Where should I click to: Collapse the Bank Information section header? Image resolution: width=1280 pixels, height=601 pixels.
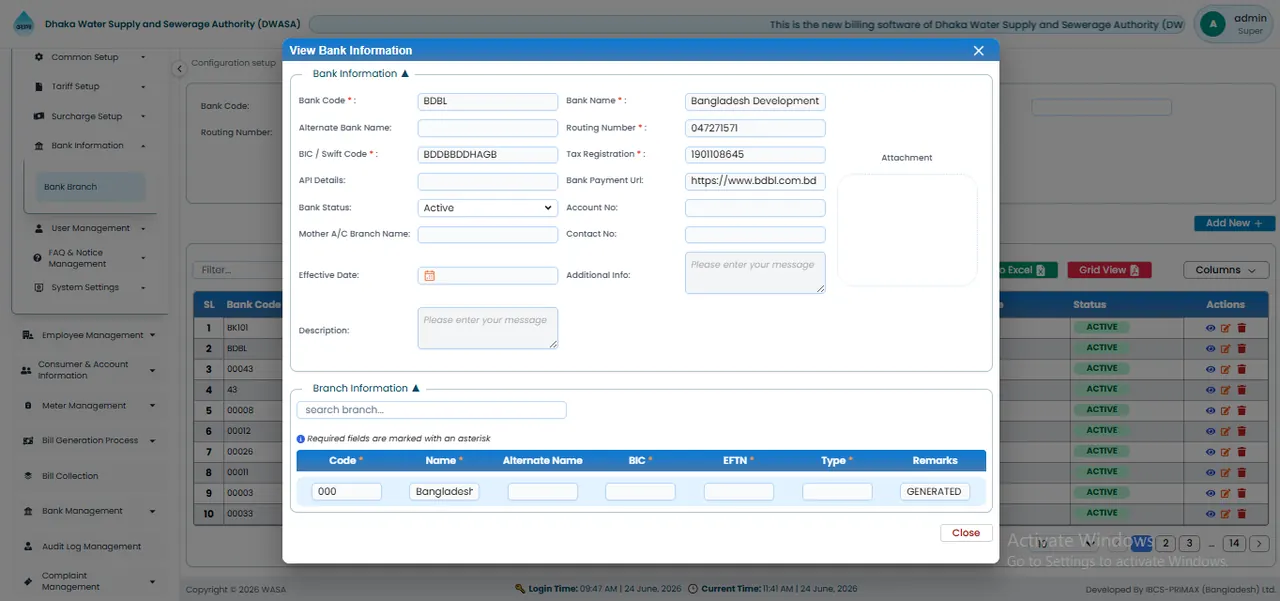[x=361, y=74]
